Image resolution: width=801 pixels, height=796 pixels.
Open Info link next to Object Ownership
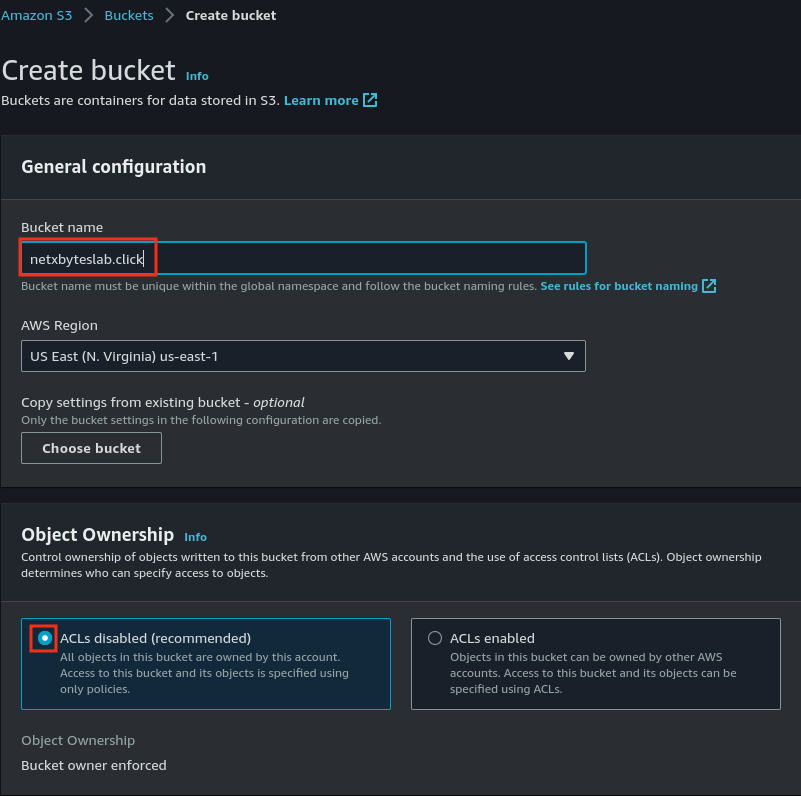[196, 537]
